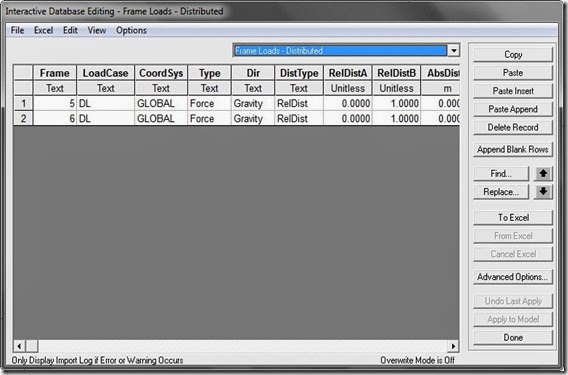Click the horizontal scrollbar thumb

point(32,346)
